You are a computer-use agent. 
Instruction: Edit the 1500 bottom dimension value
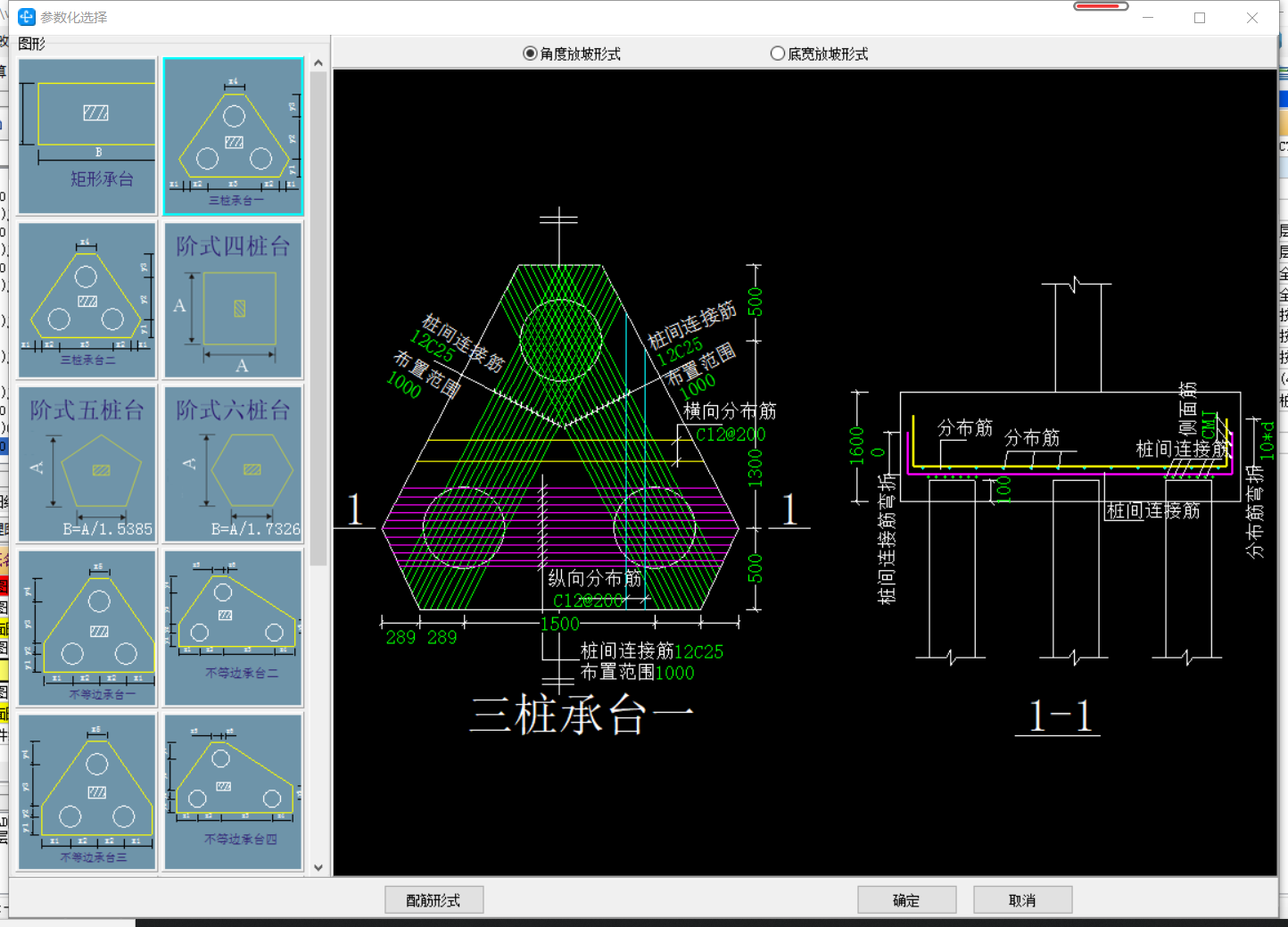(x=559, y=624)
